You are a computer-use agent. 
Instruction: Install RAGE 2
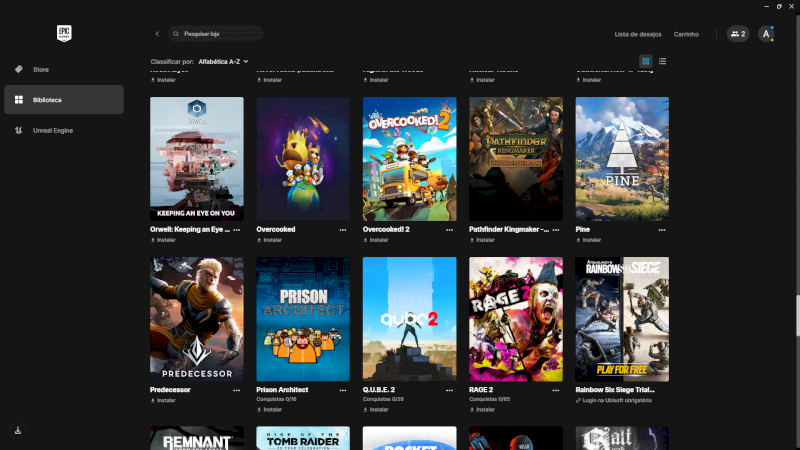tap(482, 410)
